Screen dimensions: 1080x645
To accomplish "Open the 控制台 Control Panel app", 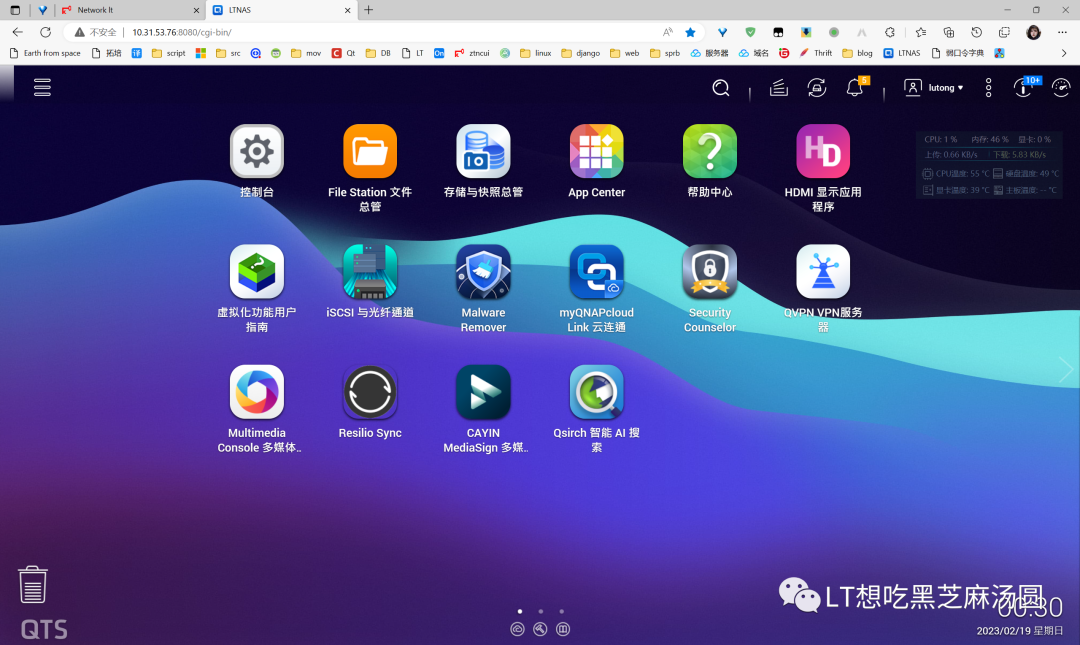I will pyautogui.click(x=256, y=151).
